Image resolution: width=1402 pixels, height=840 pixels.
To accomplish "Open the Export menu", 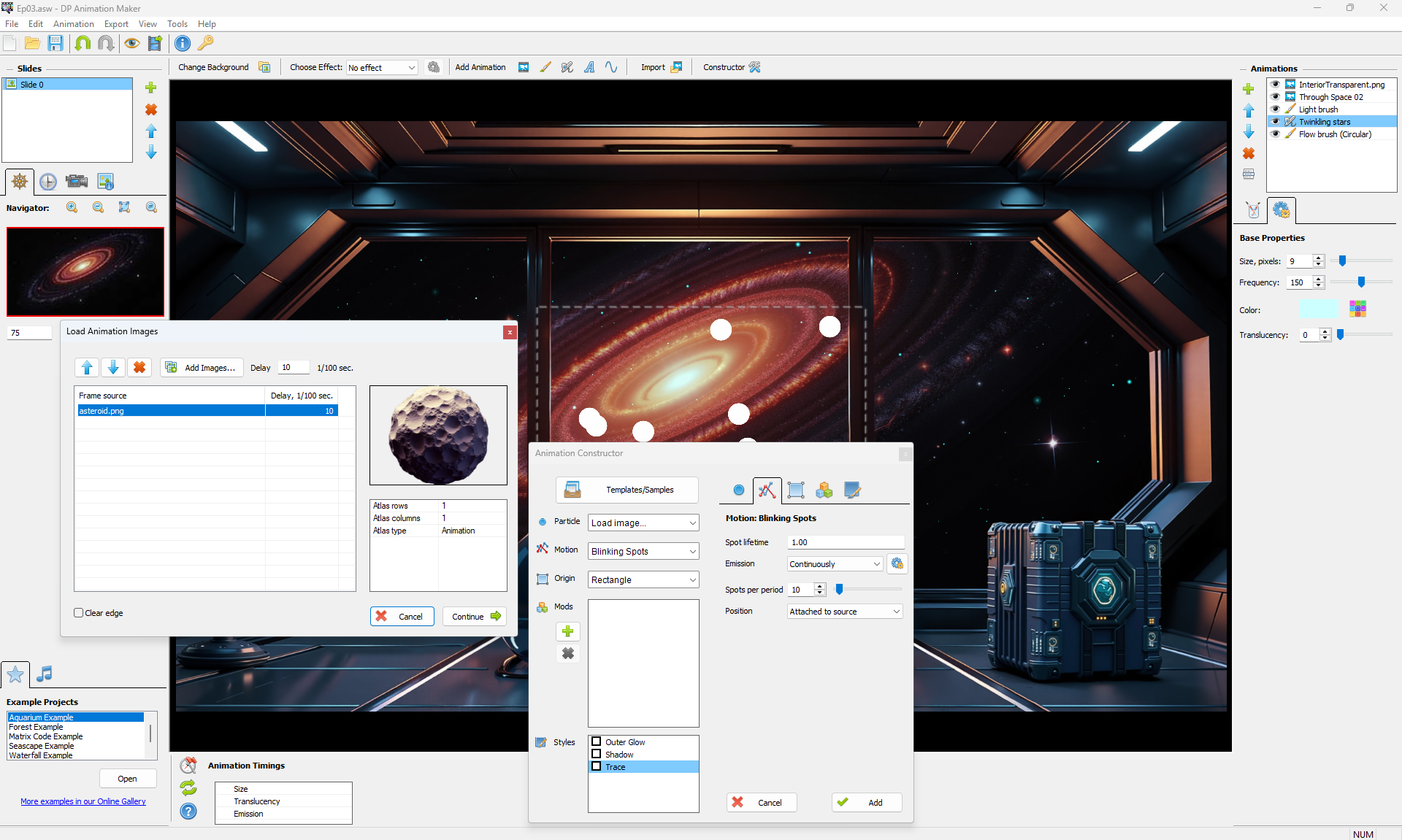I will point(116,24).
